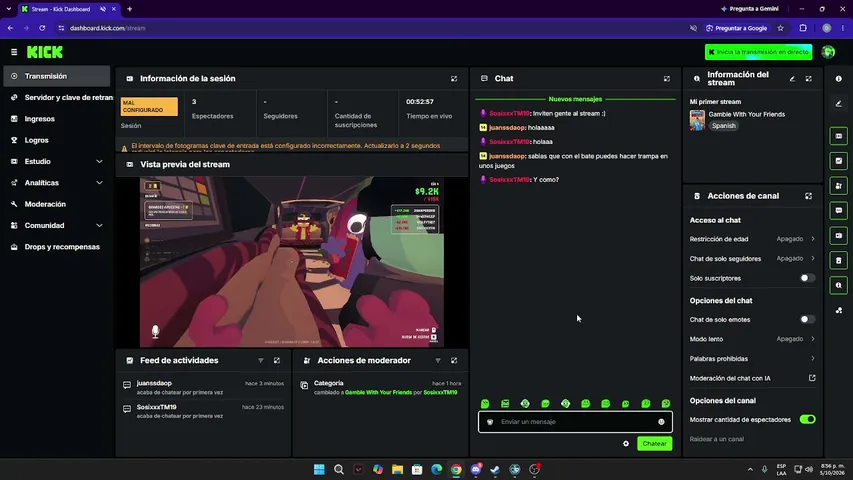The width and height of the screenshot is (853, 480).
Task: Click Raidear a un canal
Action: click(x=716, y=439)
